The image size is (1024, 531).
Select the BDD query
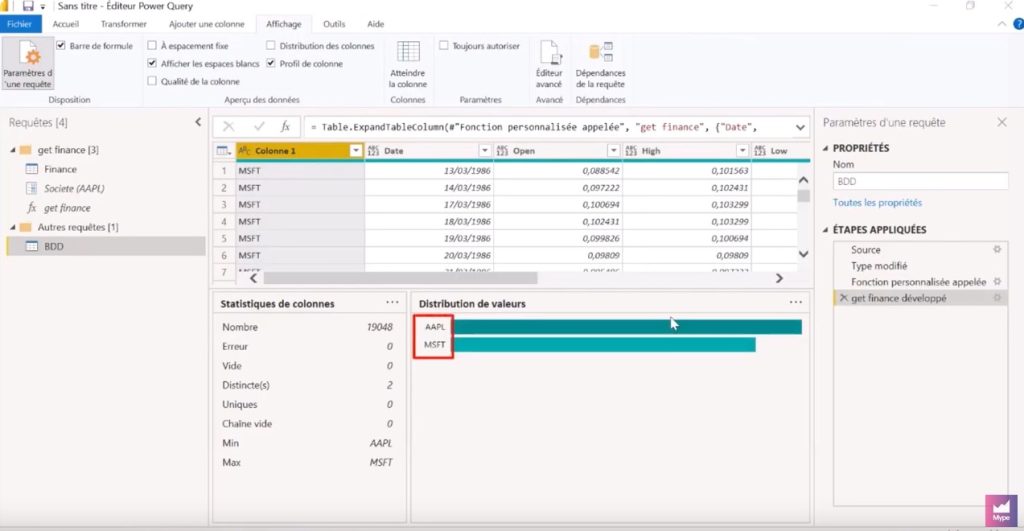[x=106, y=246]
